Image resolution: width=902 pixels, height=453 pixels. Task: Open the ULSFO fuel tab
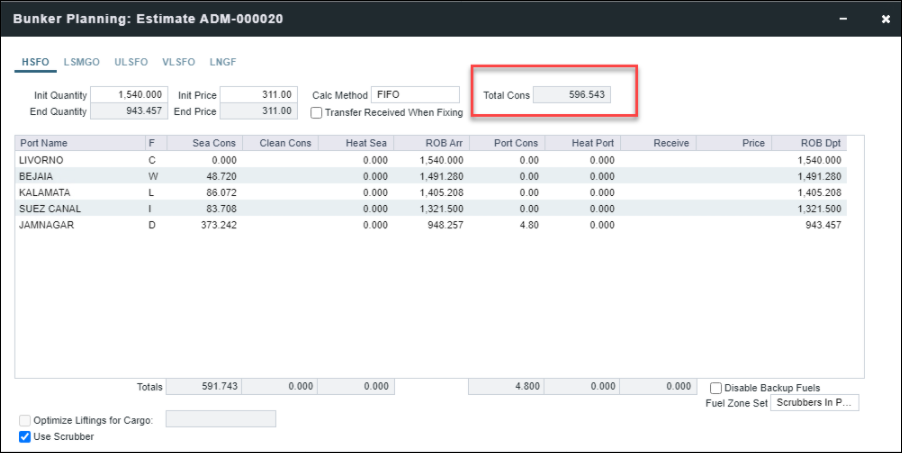click(130, 62)
